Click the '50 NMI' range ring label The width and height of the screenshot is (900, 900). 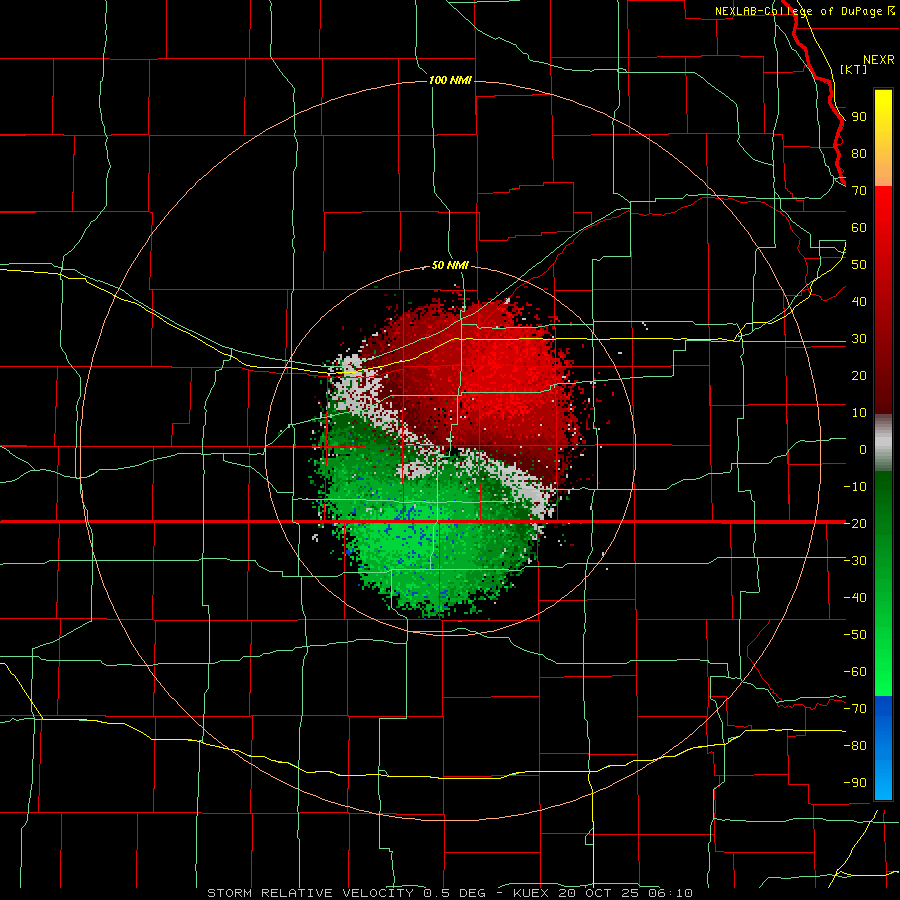click(x=450, y=265)
